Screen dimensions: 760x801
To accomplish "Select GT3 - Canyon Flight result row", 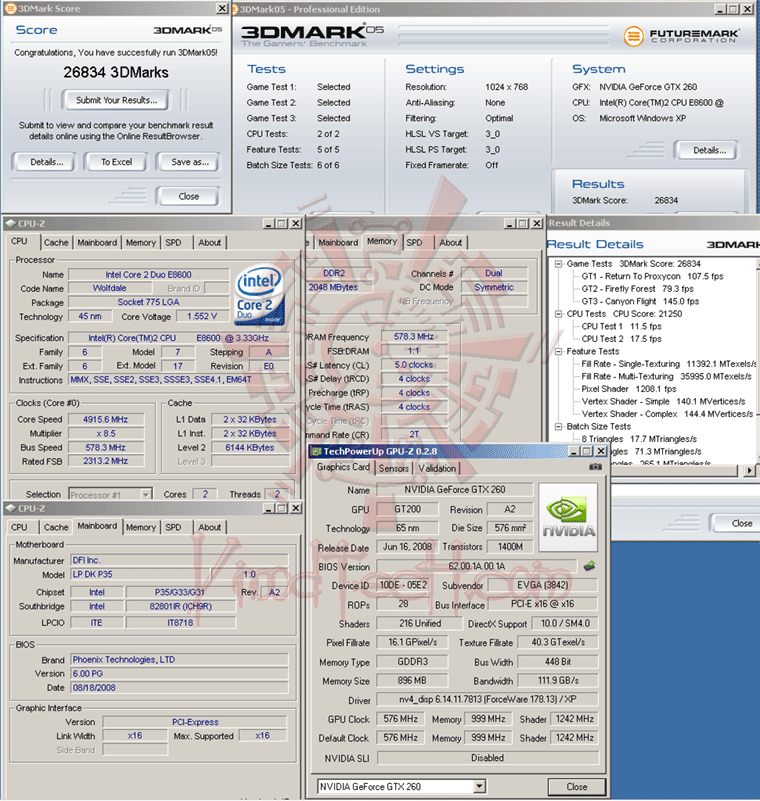I will point(640,301).
